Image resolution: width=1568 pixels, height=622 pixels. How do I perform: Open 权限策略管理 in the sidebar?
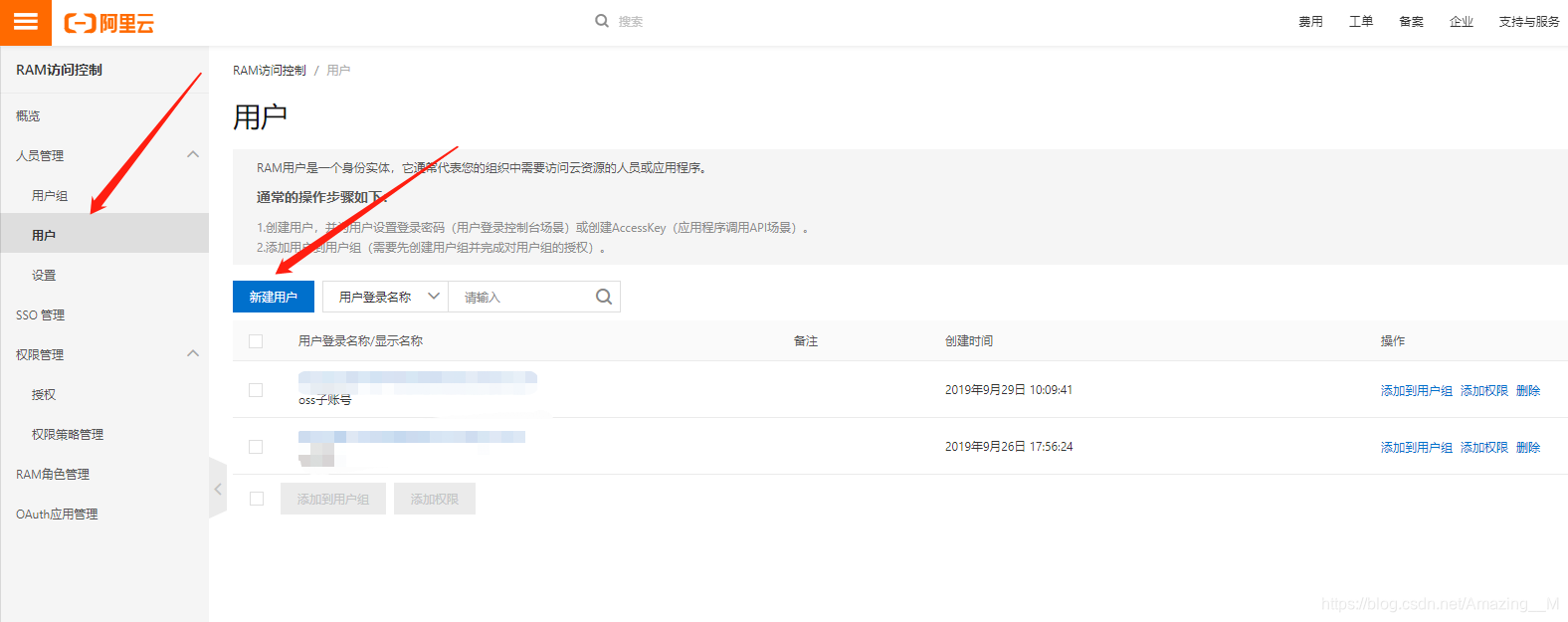(68, 435)
